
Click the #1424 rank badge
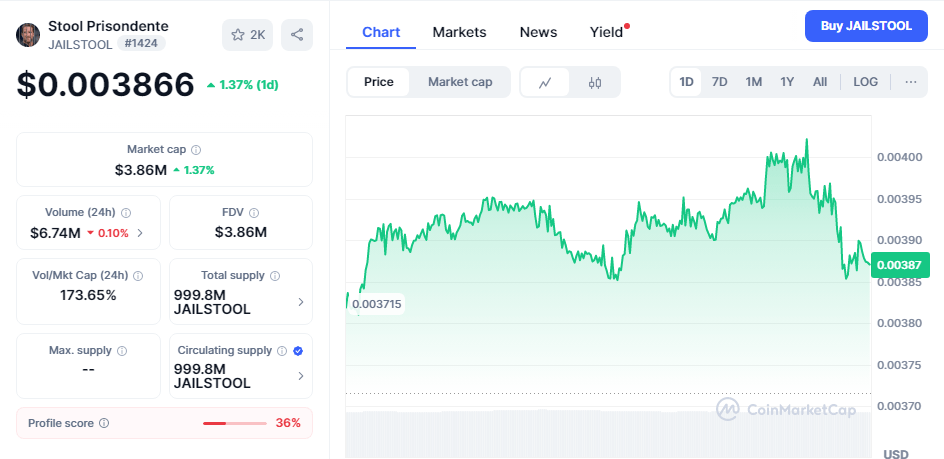coord(141,43)
